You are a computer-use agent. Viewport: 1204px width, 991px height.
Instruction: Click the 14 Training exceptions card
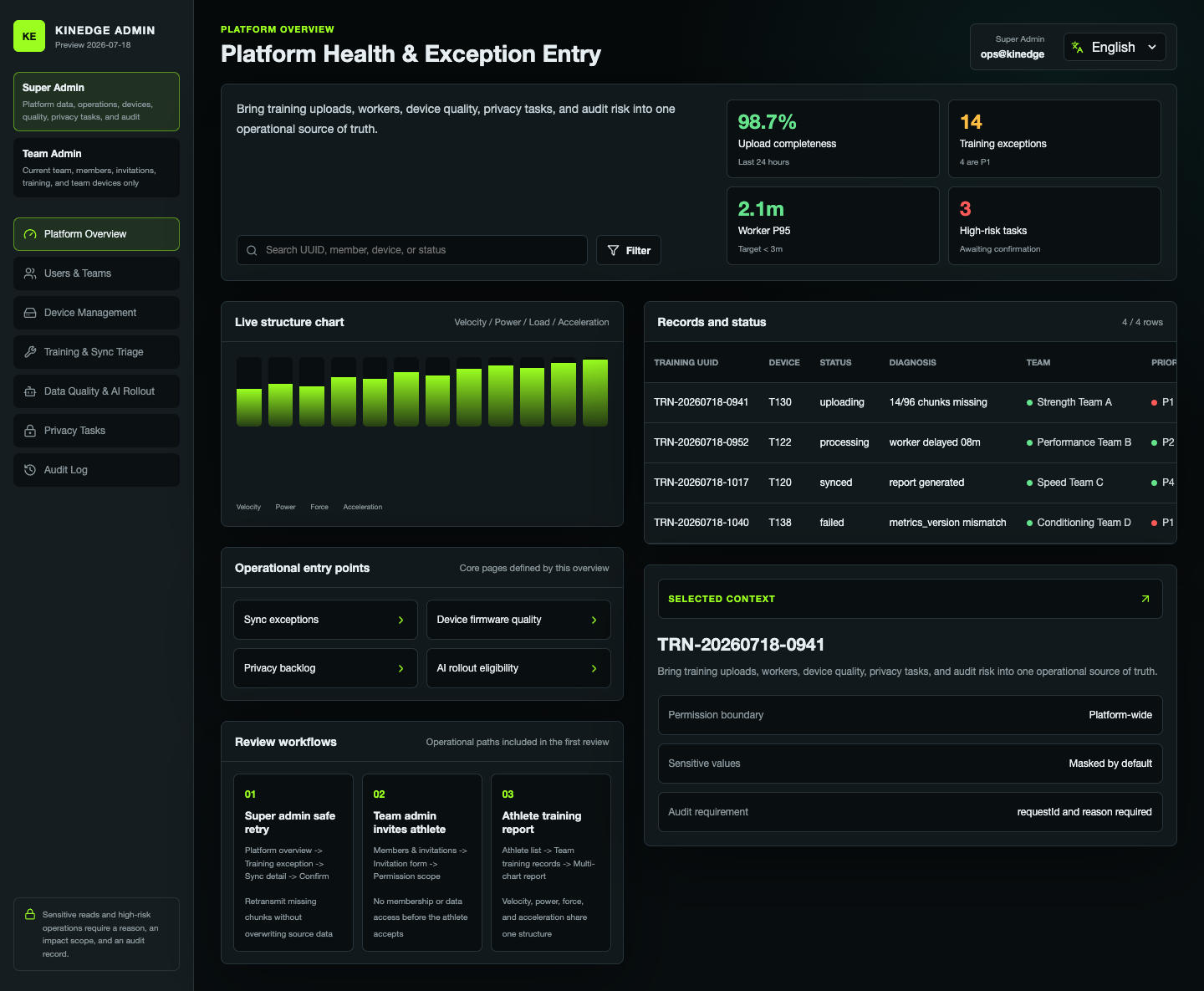tap(1054, 139)
